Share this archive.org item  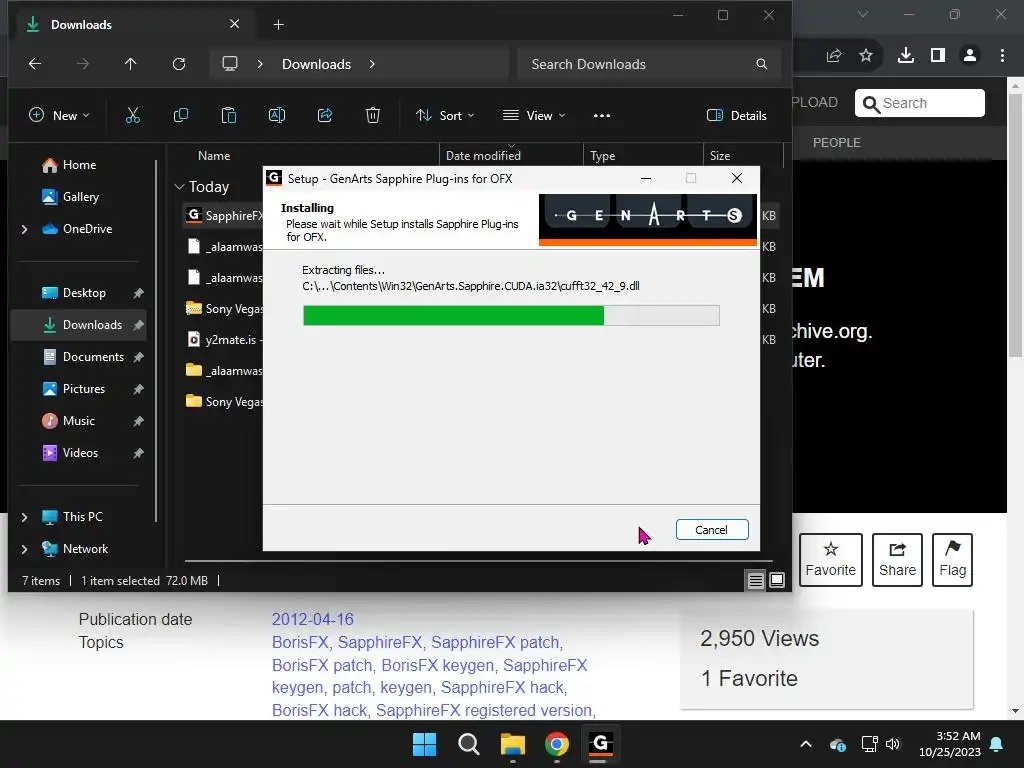pyautogui.click(x=897, y=560)
